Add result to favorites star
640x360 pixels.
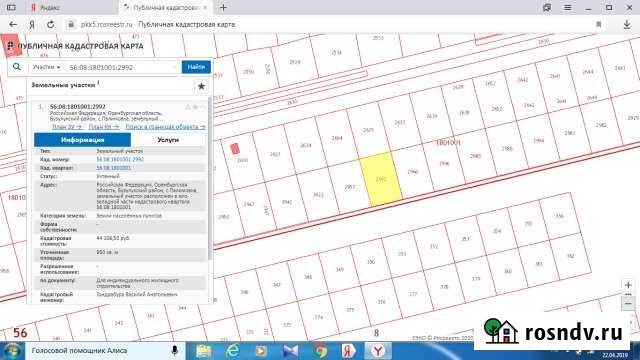click(201, 86)
